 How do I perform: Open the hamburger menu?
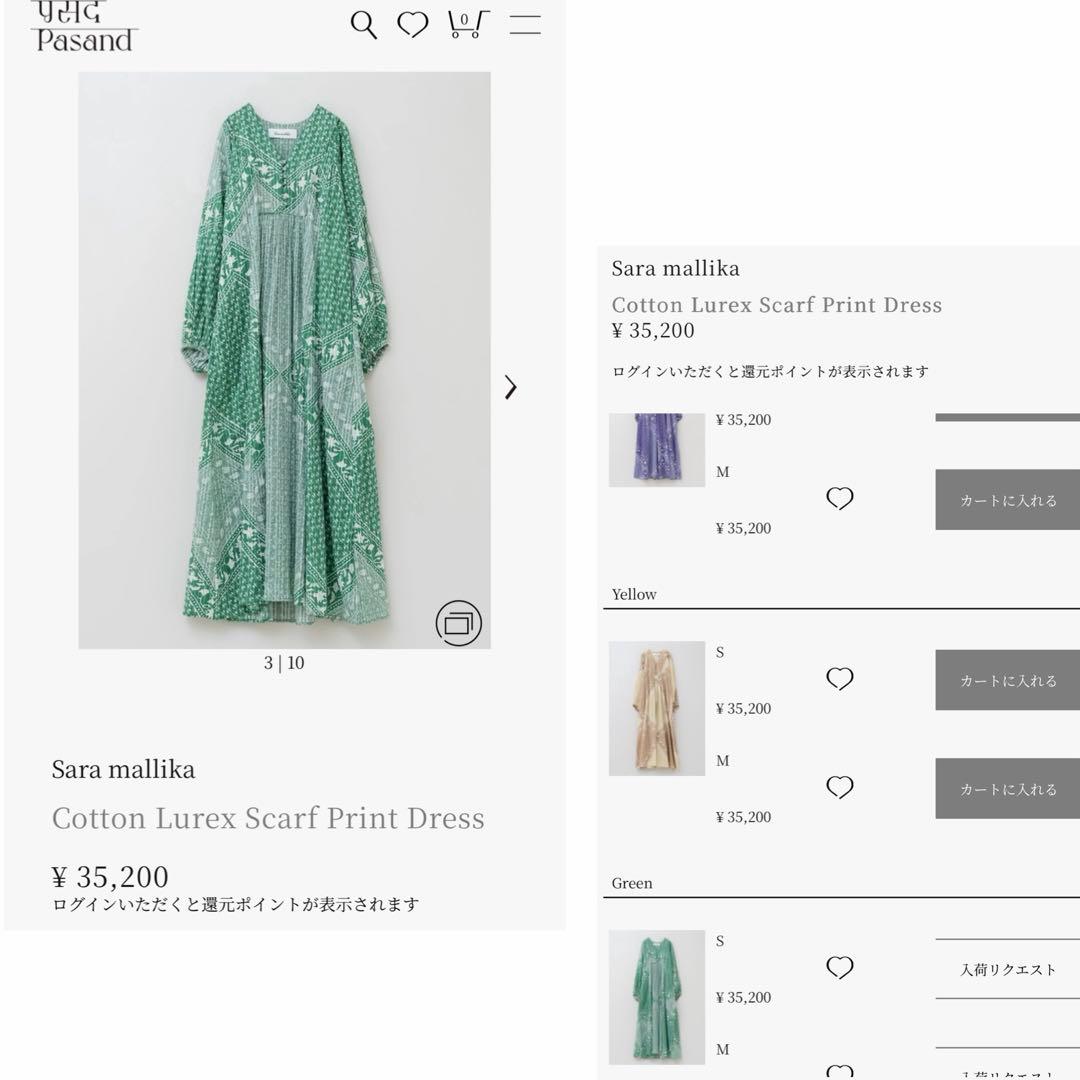(x=525, y=25)
